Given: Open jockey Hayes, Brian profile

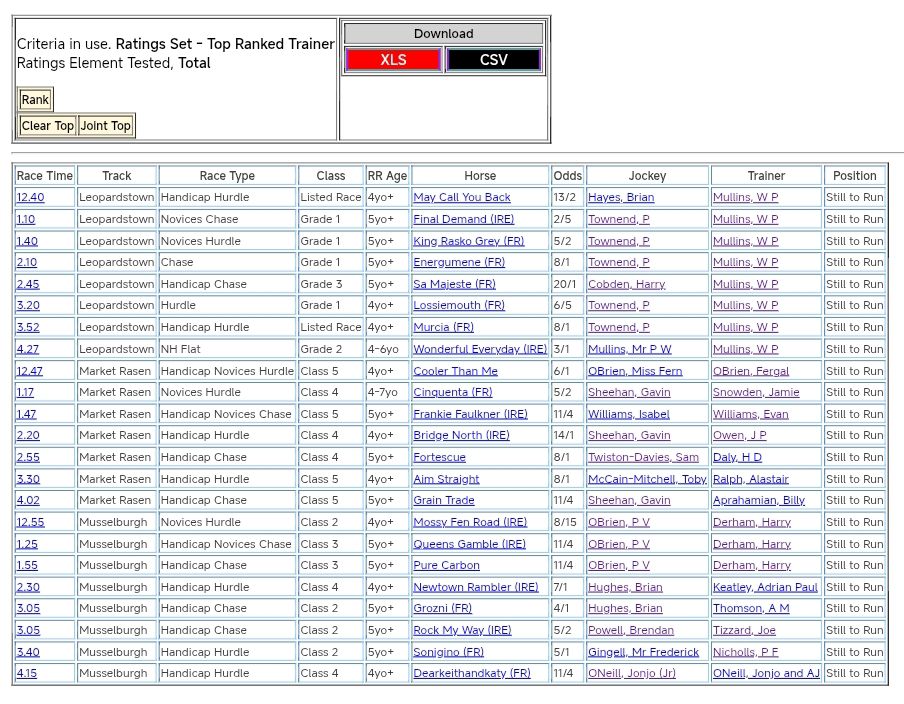Looking at the screenshot, I should (621, 198).
